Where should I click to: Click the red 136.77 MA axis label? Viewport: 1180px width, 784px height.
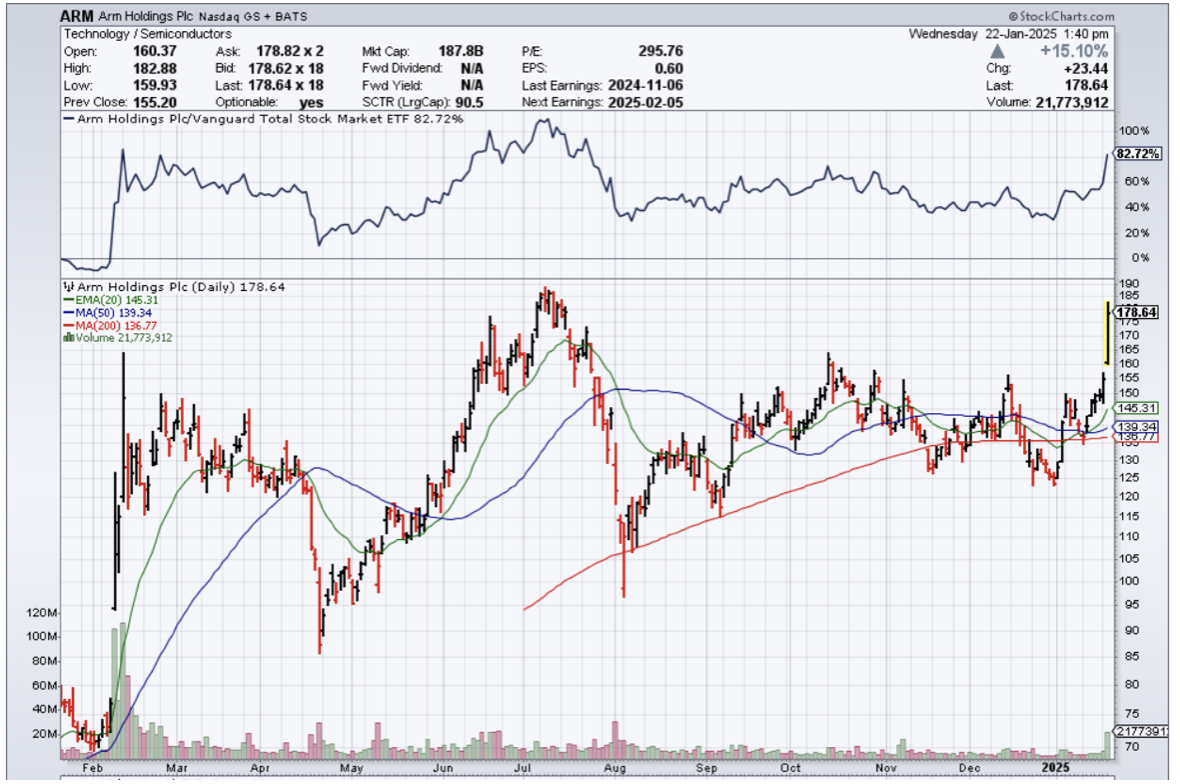(1136, 437)
